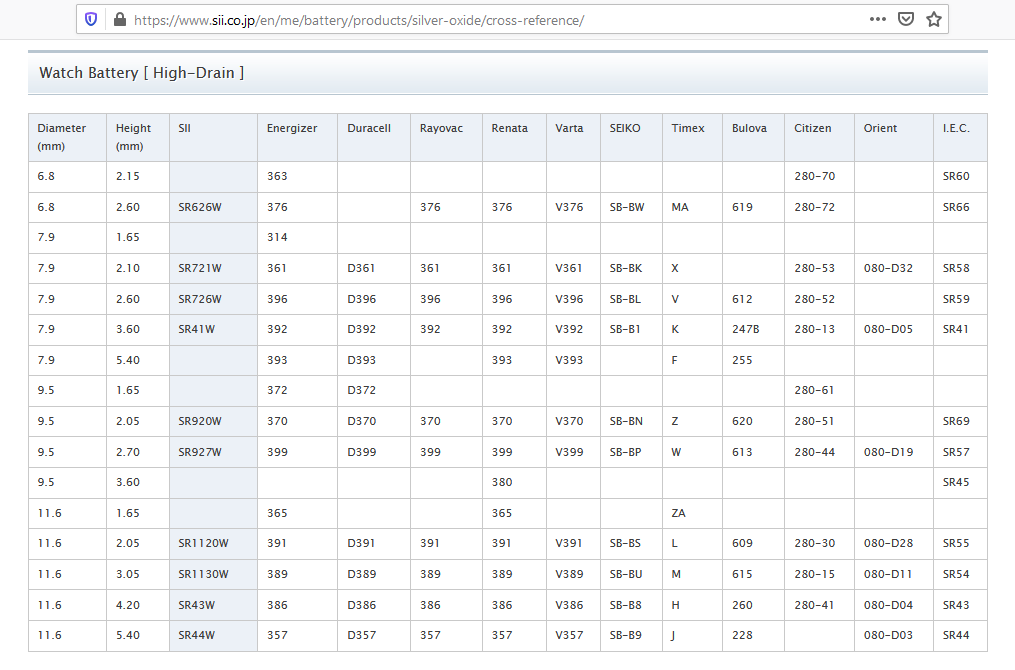Image resolution: width=1015 pixels, height=670 pixels.
Task: Click the Save to Pocket icon
Action: tap(905, 19)
